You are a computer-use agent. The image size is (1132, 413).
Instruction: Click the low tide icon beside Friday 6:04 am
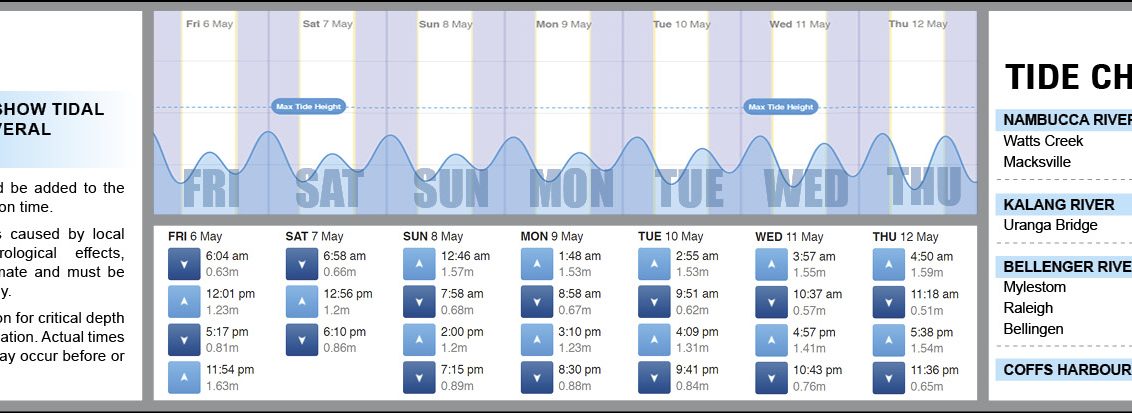coord(184,263)
